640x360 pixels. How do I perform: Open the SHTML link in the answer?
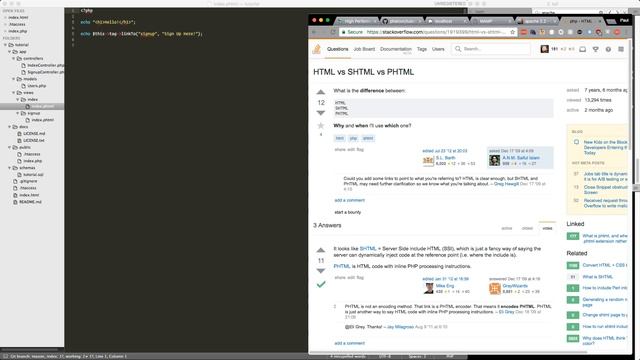tap(368, 249)
